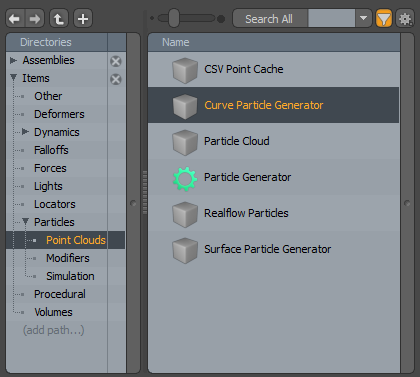
Task: Select the Modifiers tree item
Action: coord(68,258)
